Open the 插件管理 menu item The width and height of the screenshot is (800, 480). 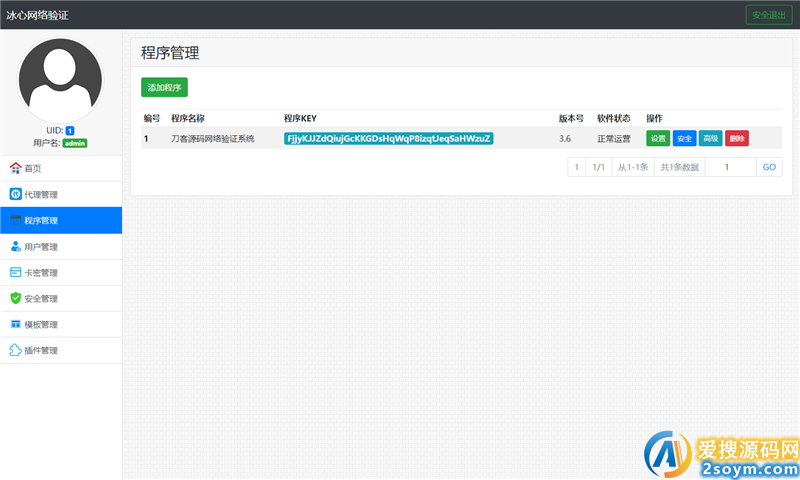coord(61,350)
